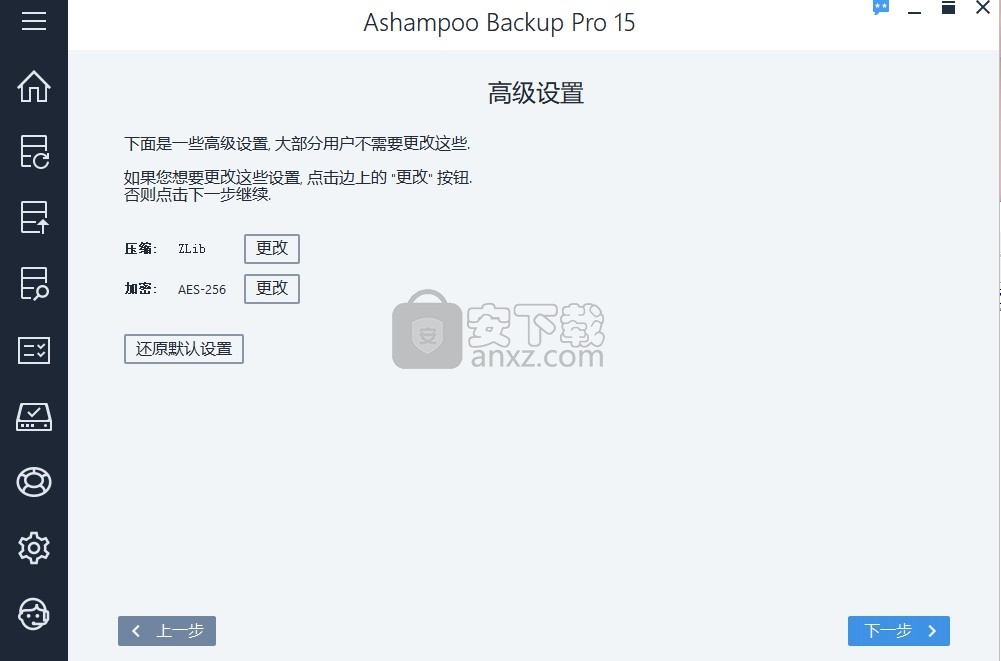Minimize the Ashampoo Backup Pro window
Viewport: 1001px width, 661px height.
915,9
